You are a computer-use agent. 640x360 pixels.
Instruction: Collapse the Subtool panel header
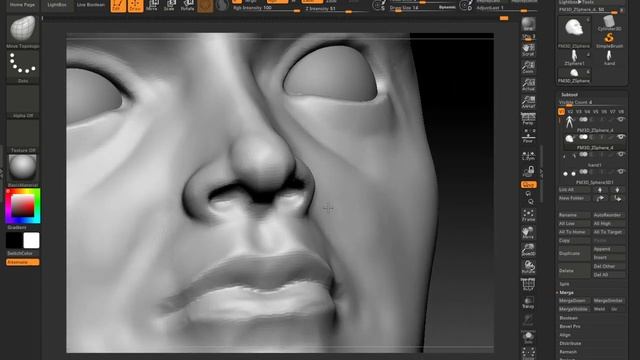tap(569, 94)
